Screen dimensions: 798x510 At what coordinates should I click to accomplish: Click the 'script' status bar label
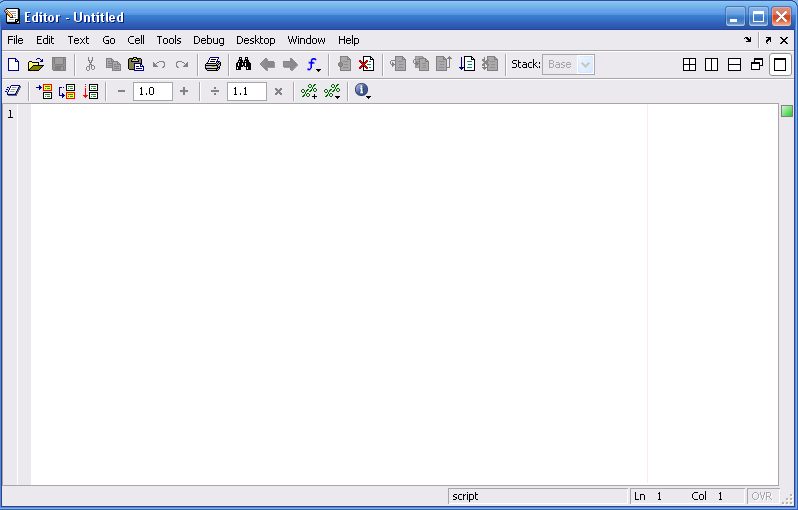click(465, 496)
